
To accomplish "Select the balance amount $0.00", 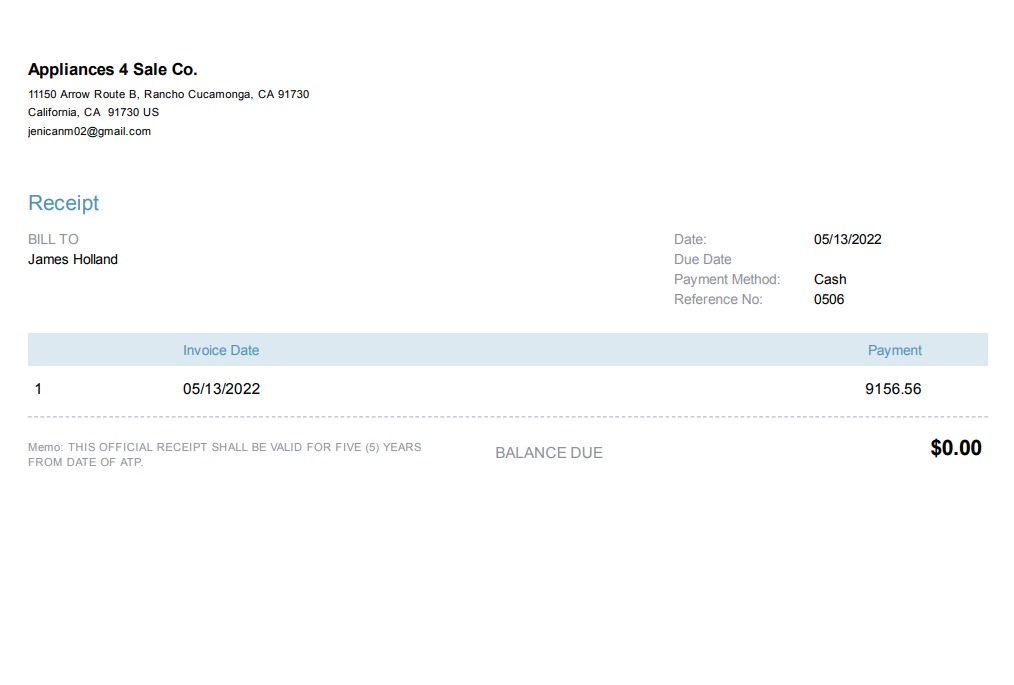I will pos(956,448).
